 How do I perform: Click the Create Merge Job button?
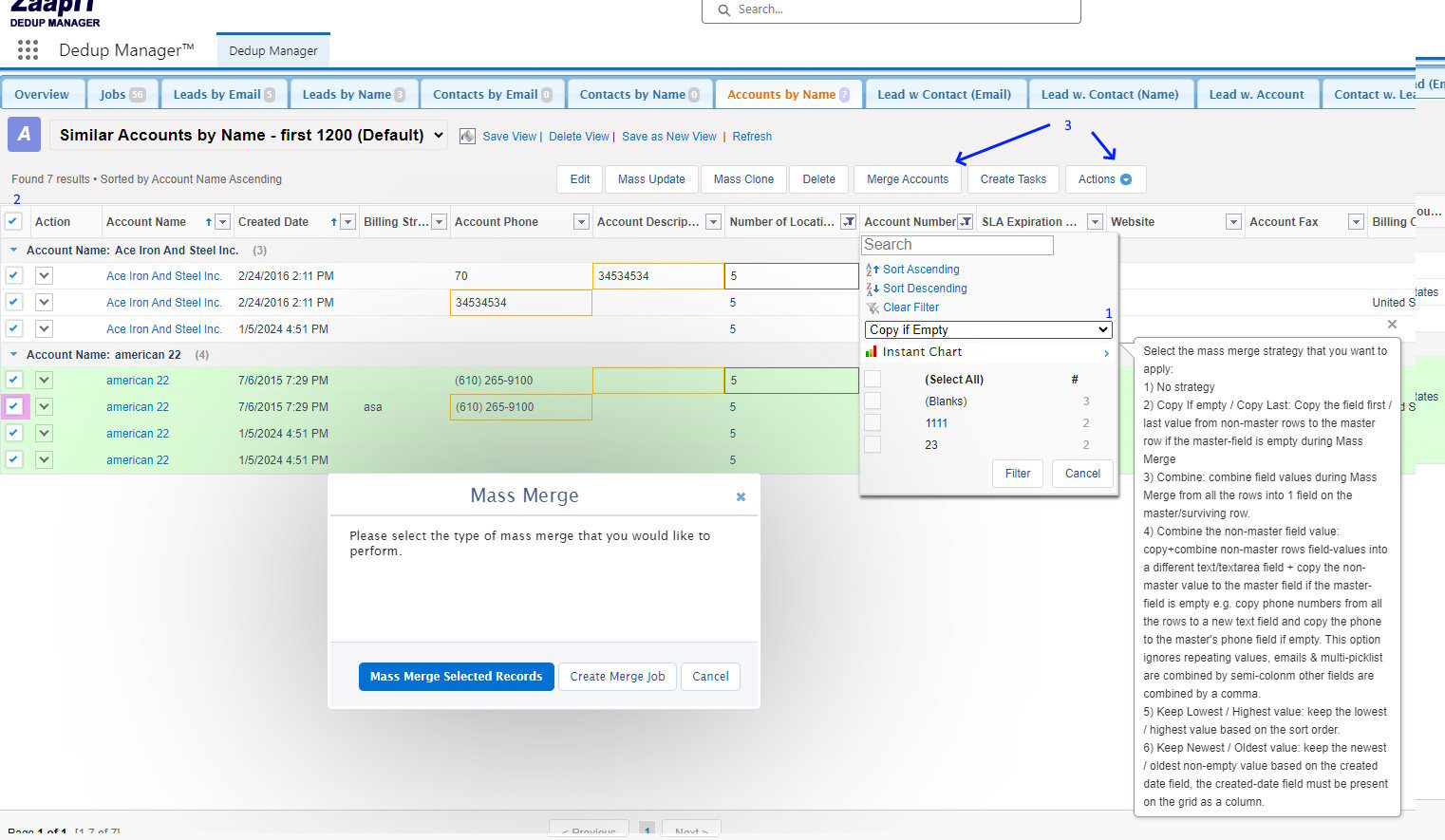tap(617, 677)
